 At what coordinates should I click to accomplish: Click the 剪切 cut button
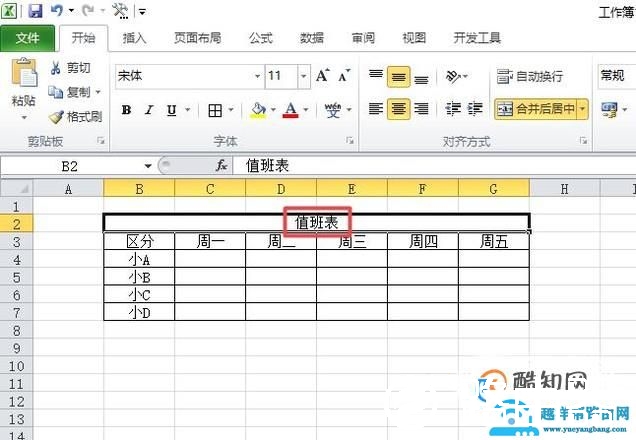(70, 68)
